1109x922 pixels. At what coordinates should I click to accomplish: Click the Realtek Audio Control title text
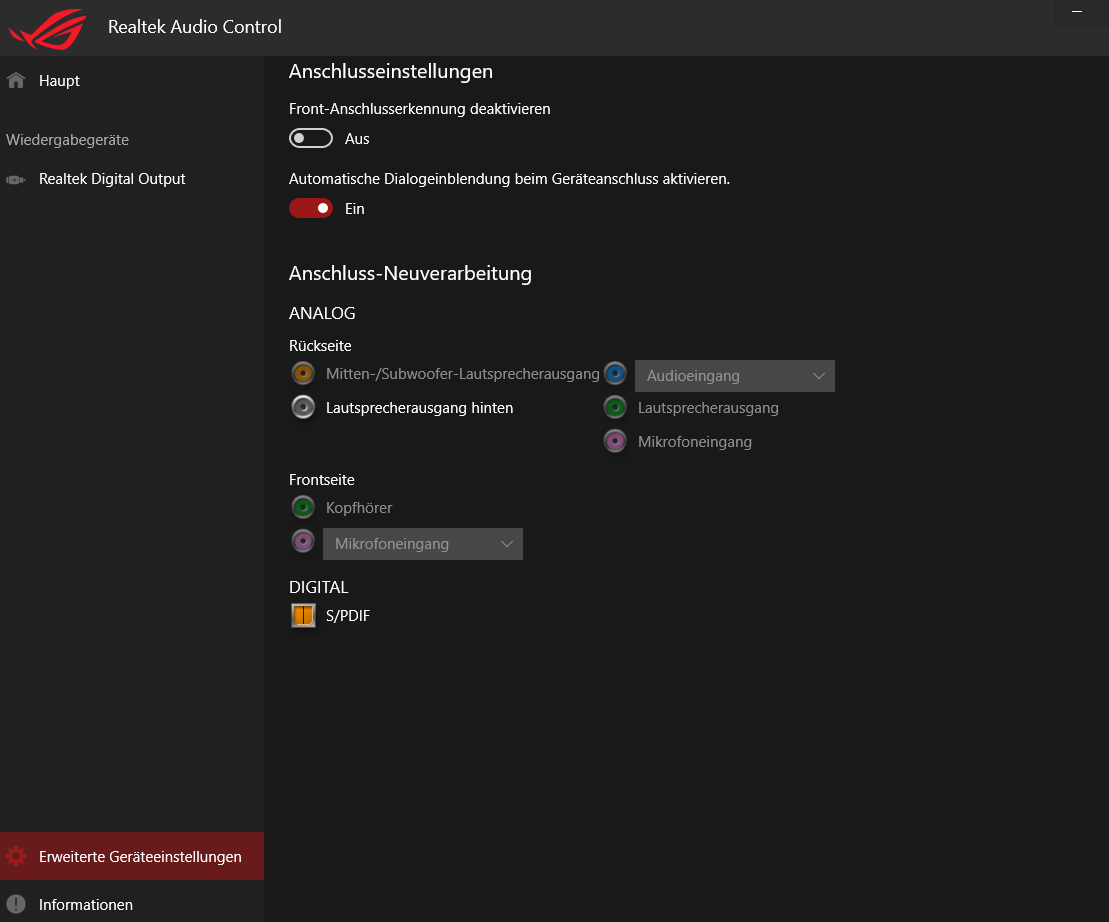coord(194,27)
